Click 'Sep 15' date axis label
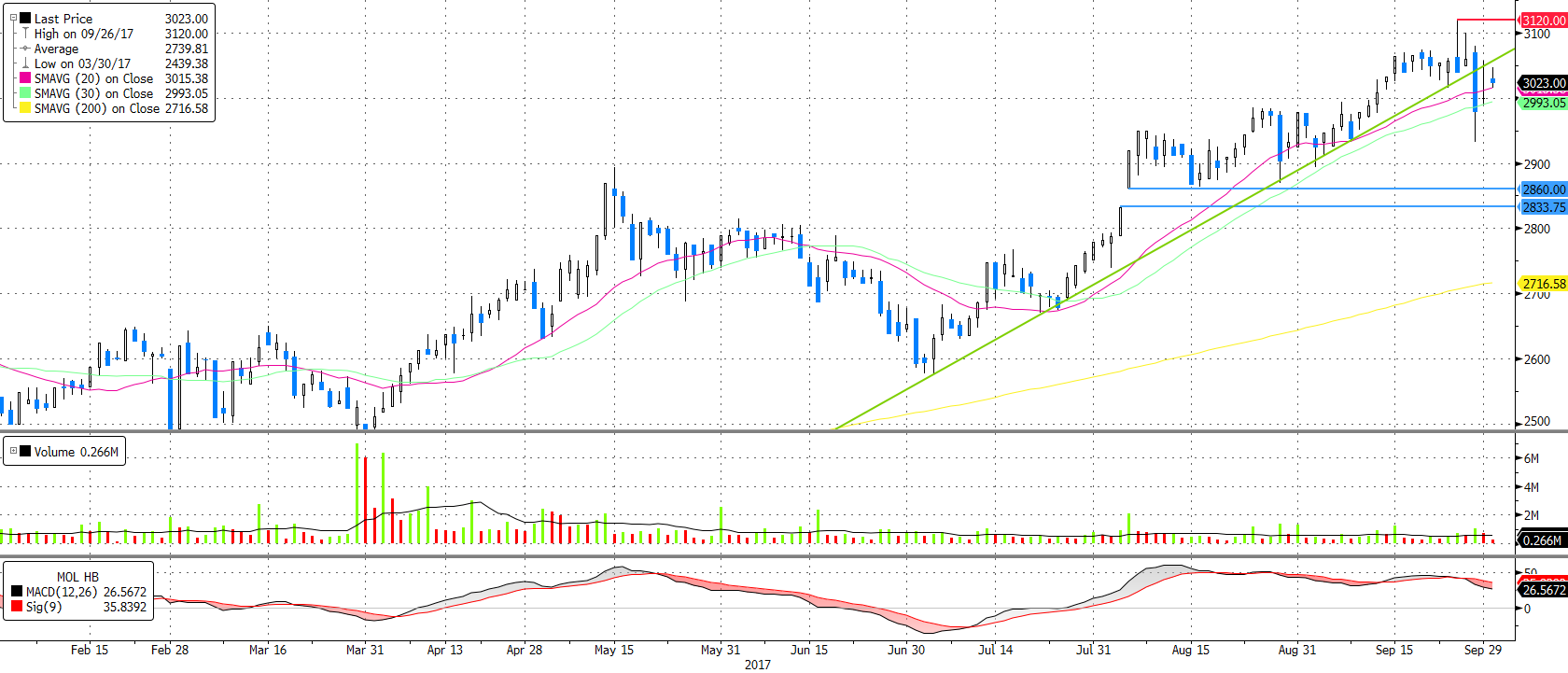This screenshot has width=1568, height=673. pos(1394,650)
